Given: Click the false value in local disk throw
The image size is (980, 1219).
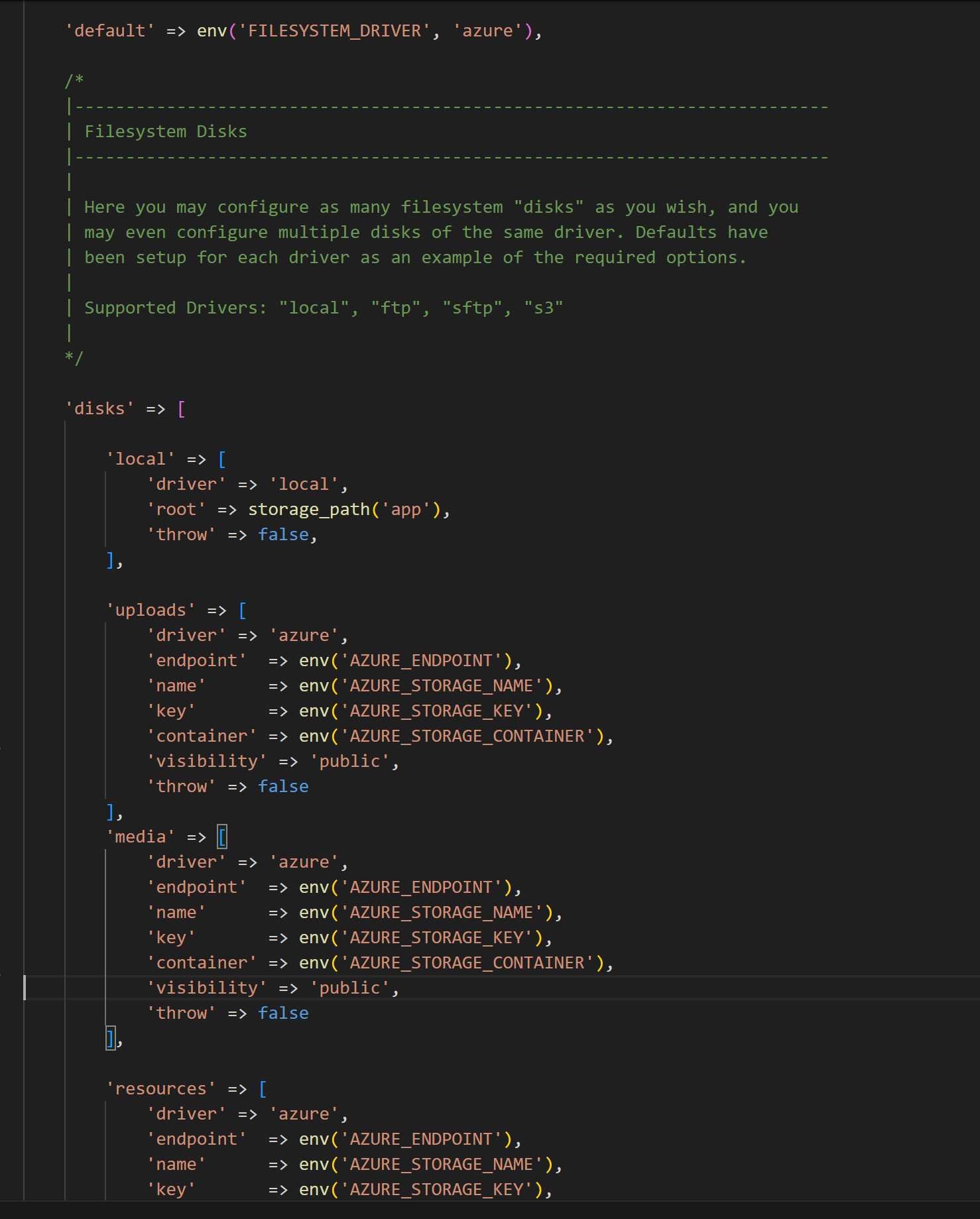Looking at the screenshot, I should point(283,535).
